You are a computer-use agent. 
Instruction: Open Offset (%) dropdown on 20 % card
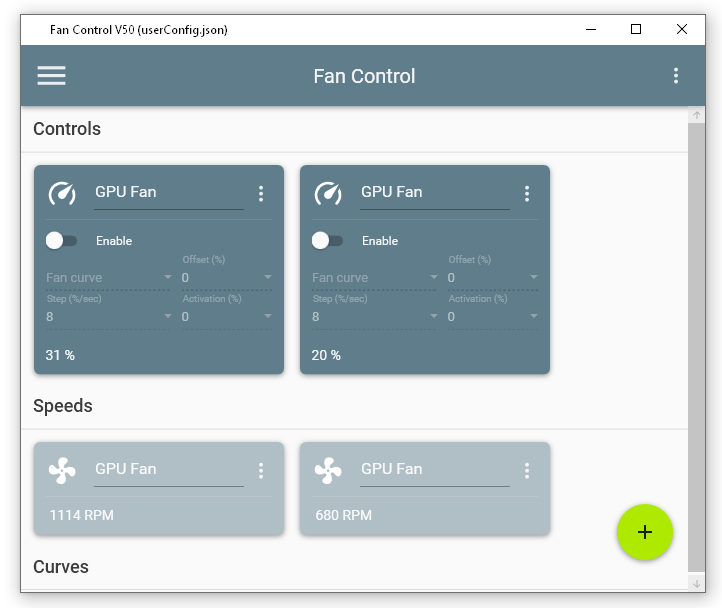(493, 278)
